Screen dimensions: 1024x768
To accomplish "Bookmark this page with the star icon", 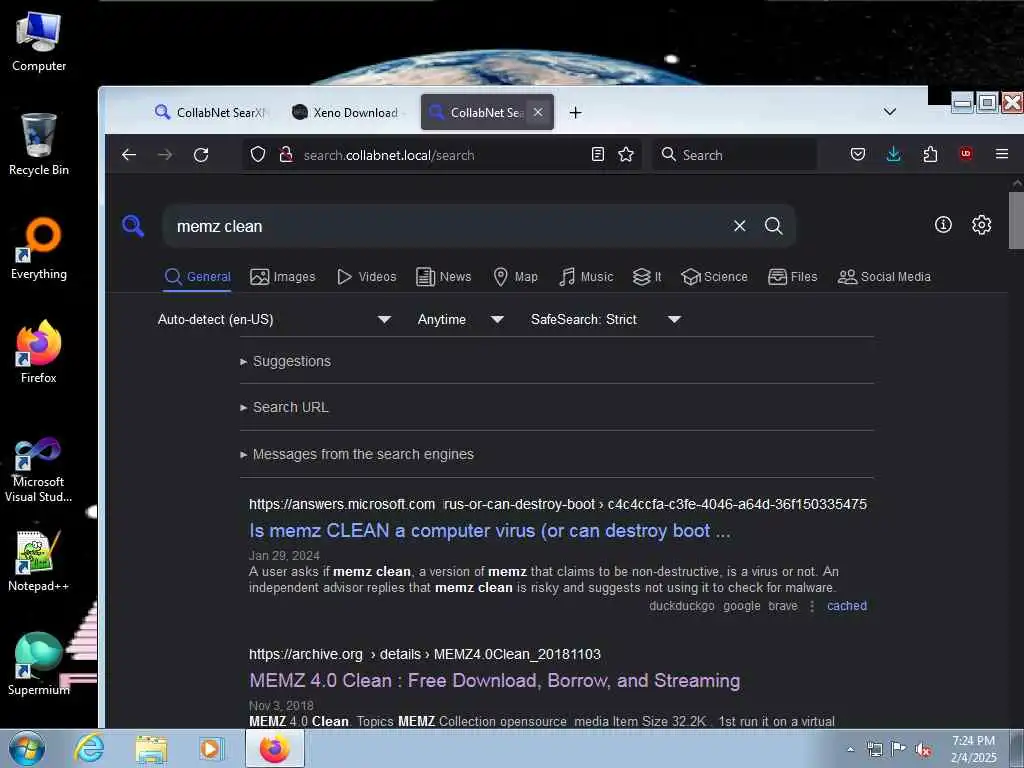I will tap(626, 155).
